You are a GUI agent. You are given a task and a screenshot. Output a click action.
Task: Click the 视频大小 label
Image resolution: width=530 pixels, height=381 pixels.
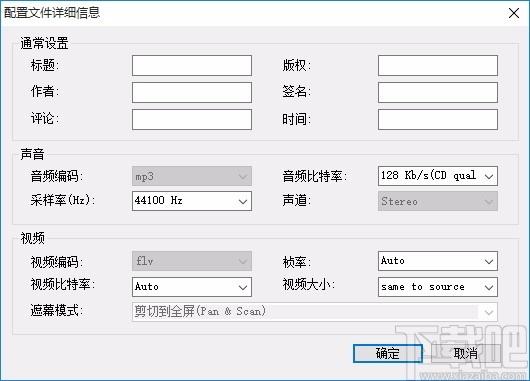click(x=309, y=284)
